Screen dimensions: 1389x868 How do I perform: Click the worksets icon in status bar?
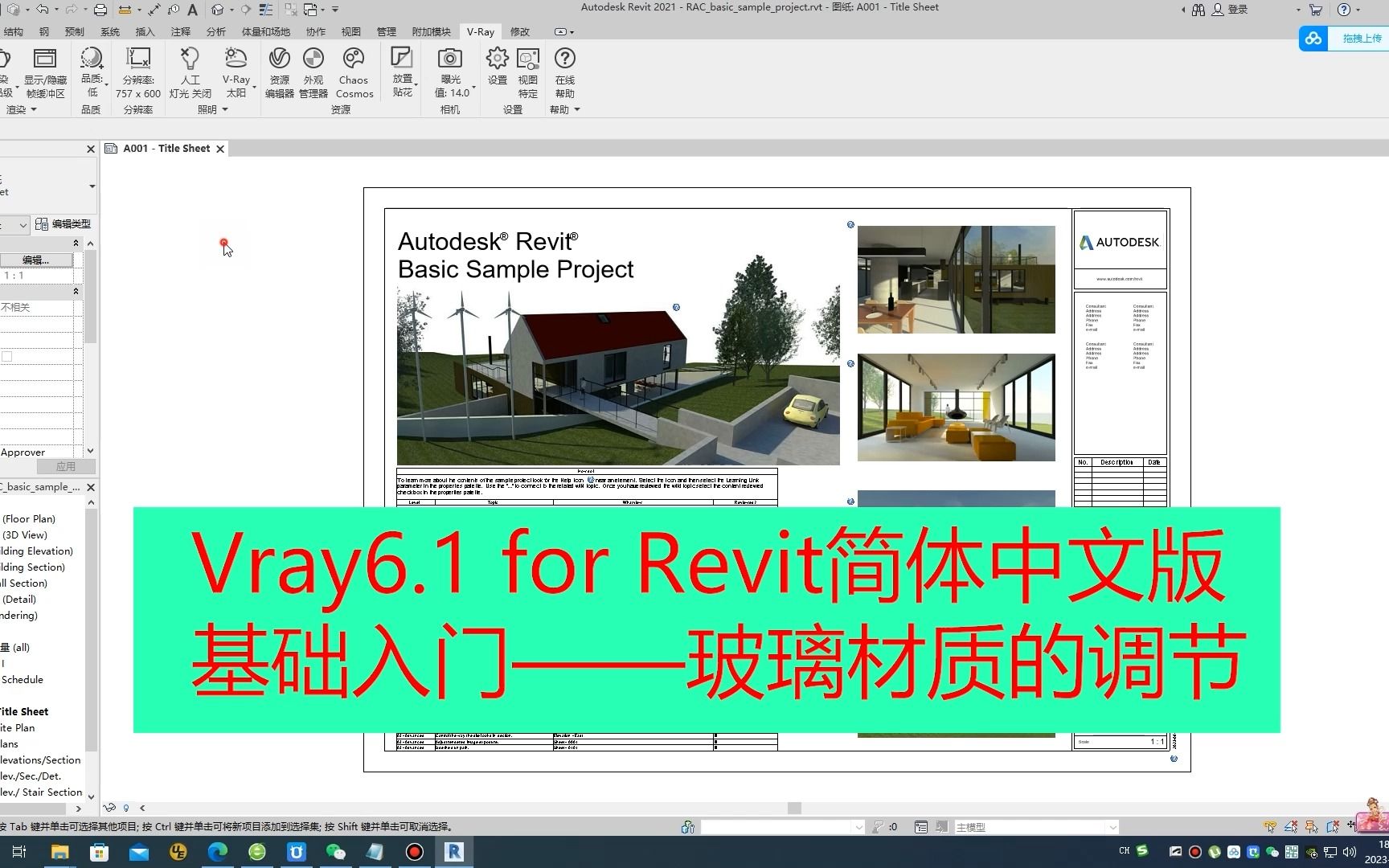coord(688,827)
